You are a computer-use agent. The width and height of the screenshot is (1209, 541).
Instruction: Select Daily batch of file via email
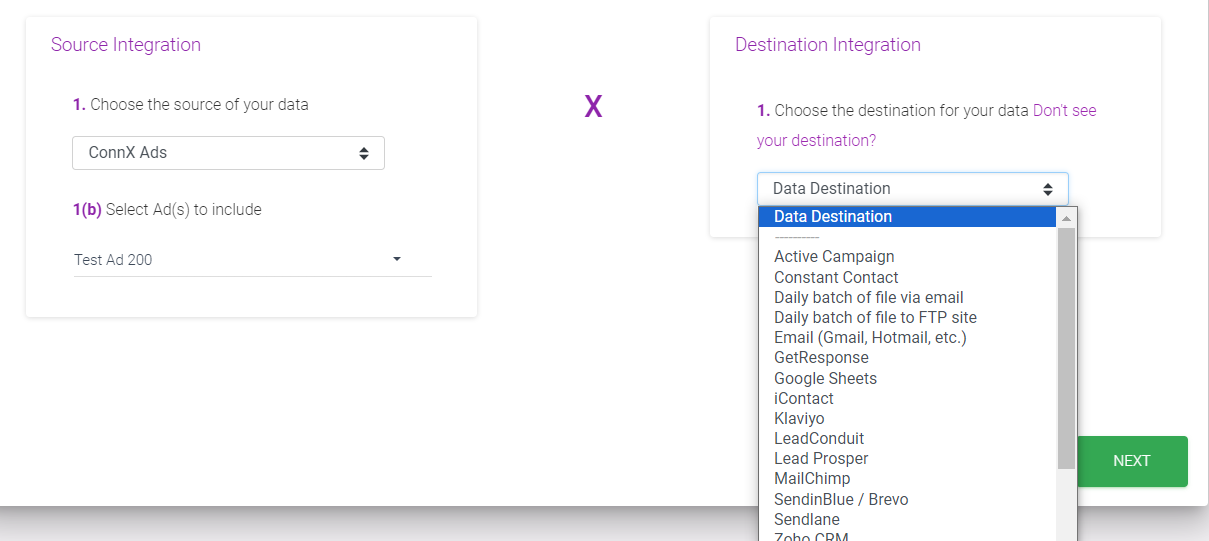point(868,297)
